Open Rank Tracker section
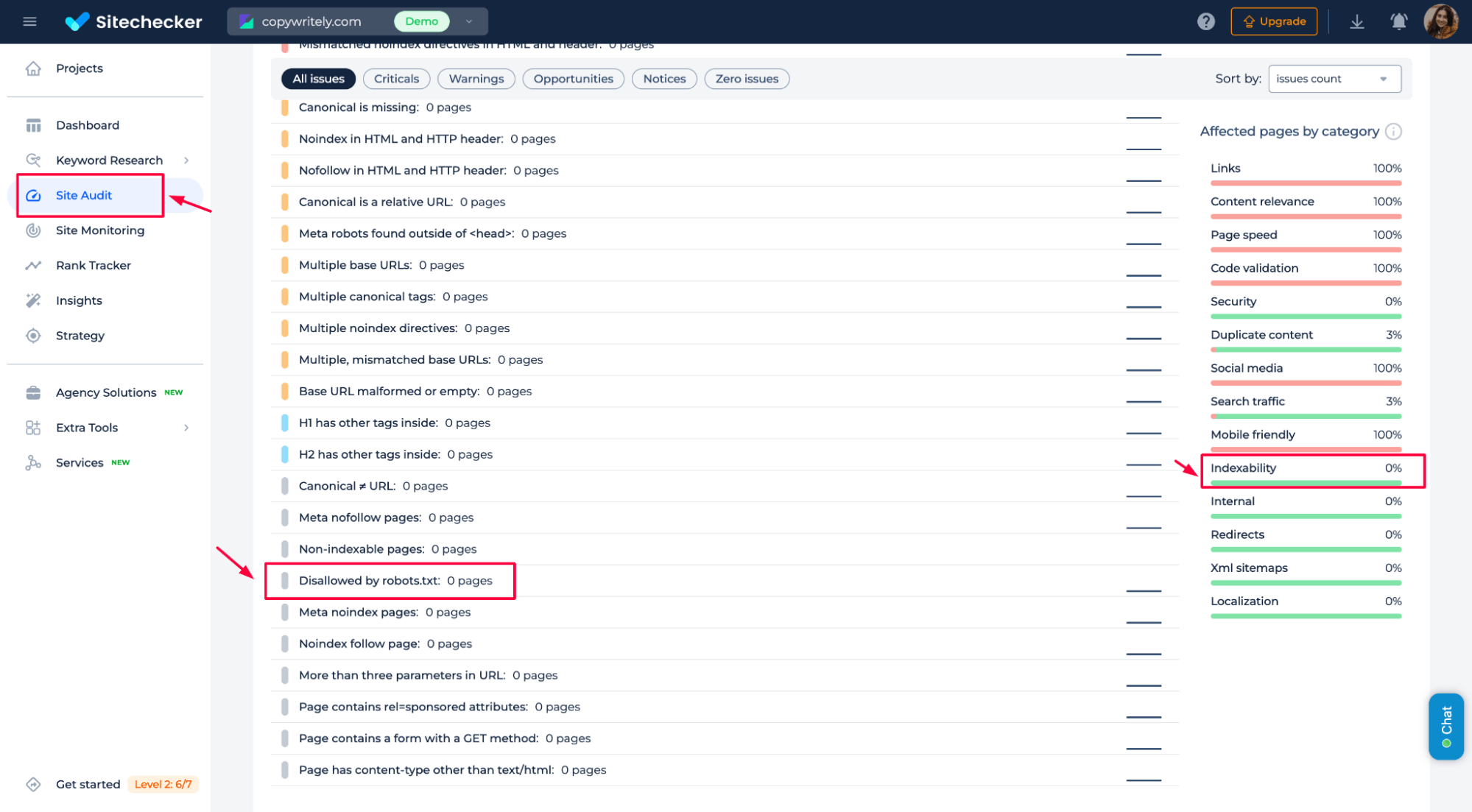This screenshot has width=1472, height=812. 94,265
